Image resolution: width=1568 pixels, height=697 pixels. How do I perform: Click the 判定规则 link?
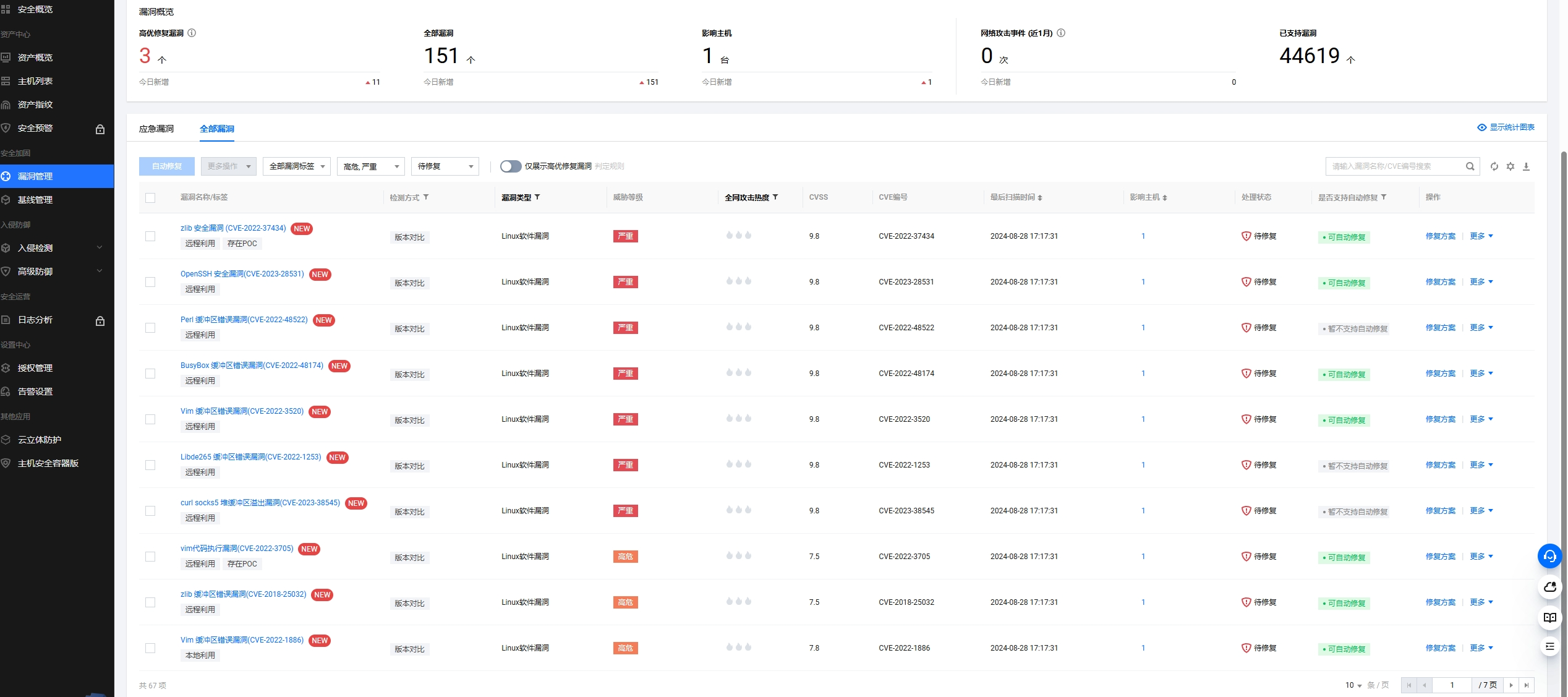tap(610, 166)
